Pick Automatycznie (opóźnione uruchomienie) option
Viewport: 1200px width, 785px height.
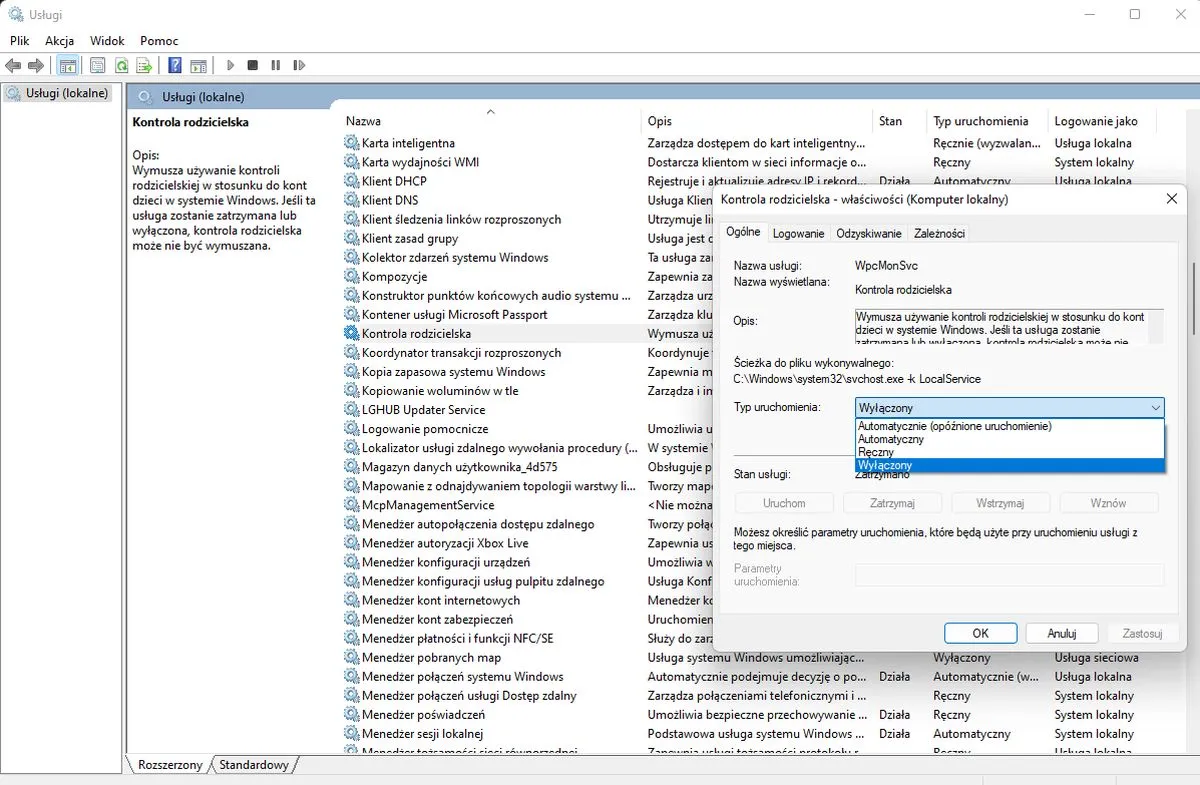[x=955, y=426]
